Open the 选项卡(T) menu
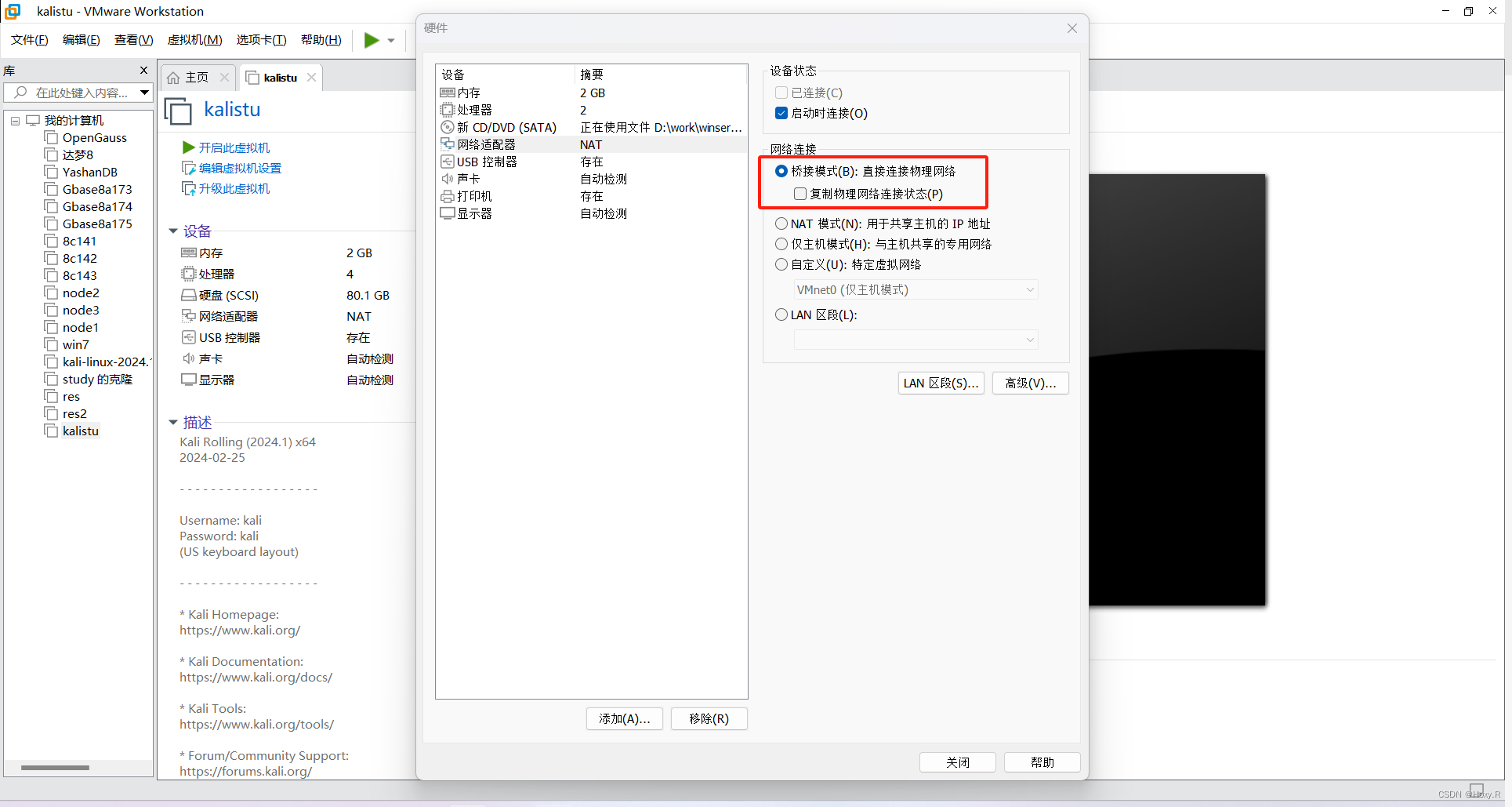The height and width of the screenshot is (807, 1512). click(x=262, y=40)
